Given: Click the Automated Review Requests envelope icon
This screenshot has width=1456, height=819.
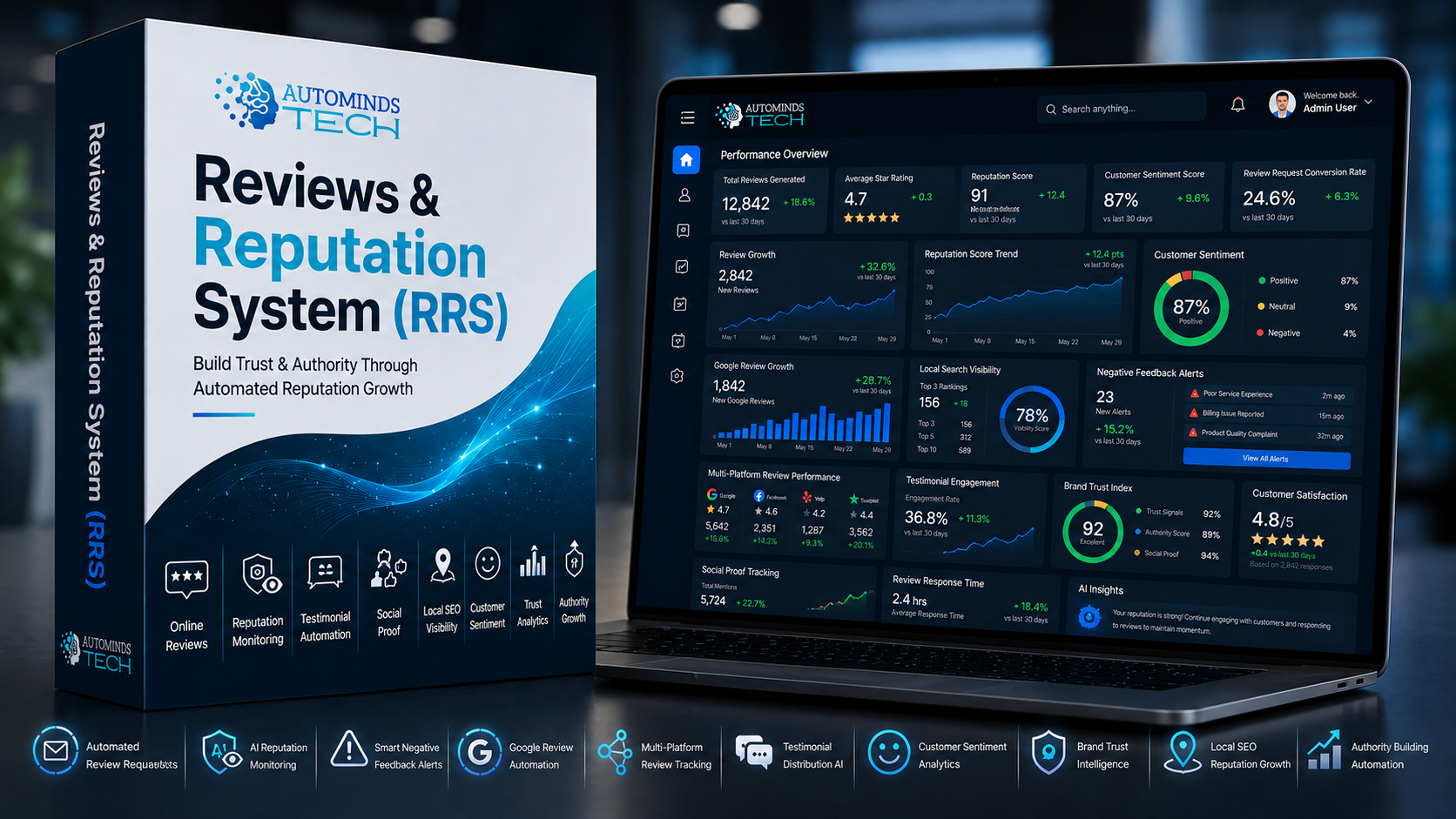Looking at the screenshot, I should [56, 750].
